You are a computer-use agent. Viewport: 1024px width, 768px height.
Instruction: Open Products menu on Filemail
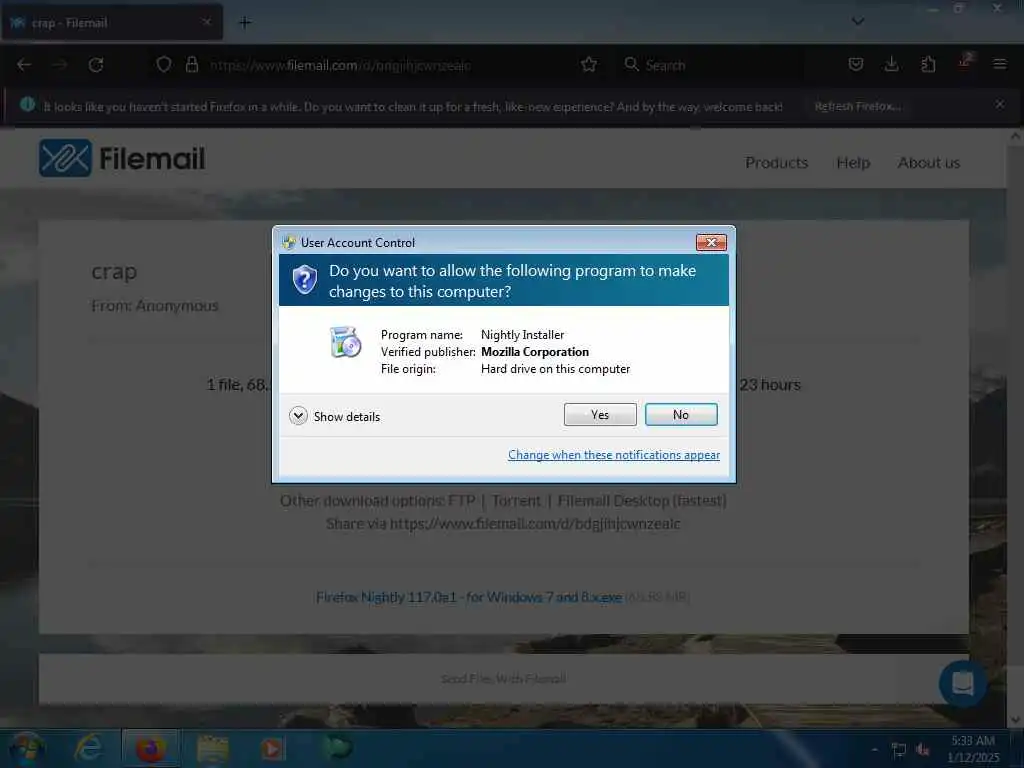pyautogui.click(x=776, y=163)
